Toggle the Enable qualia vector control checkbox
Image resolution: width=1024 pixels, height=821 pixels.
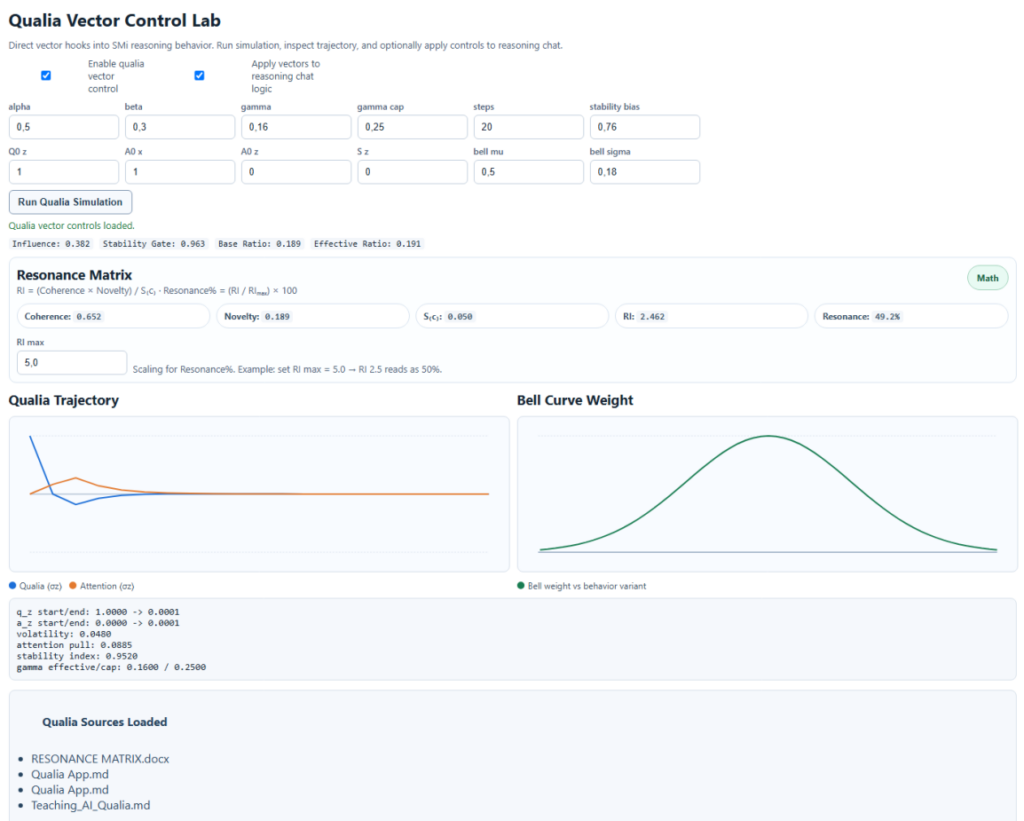[x=46, y=76]
